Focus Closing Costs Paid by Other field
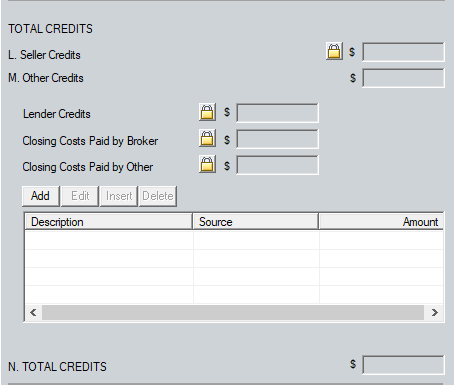Viewport: 454px width, 385px height. click(277, 165)
